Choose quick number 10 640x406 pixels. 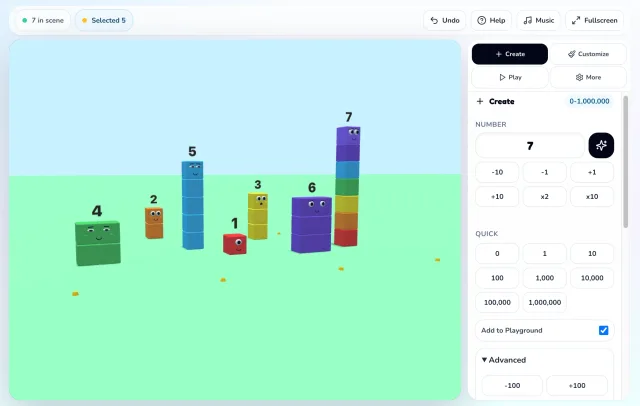point(592,253)
